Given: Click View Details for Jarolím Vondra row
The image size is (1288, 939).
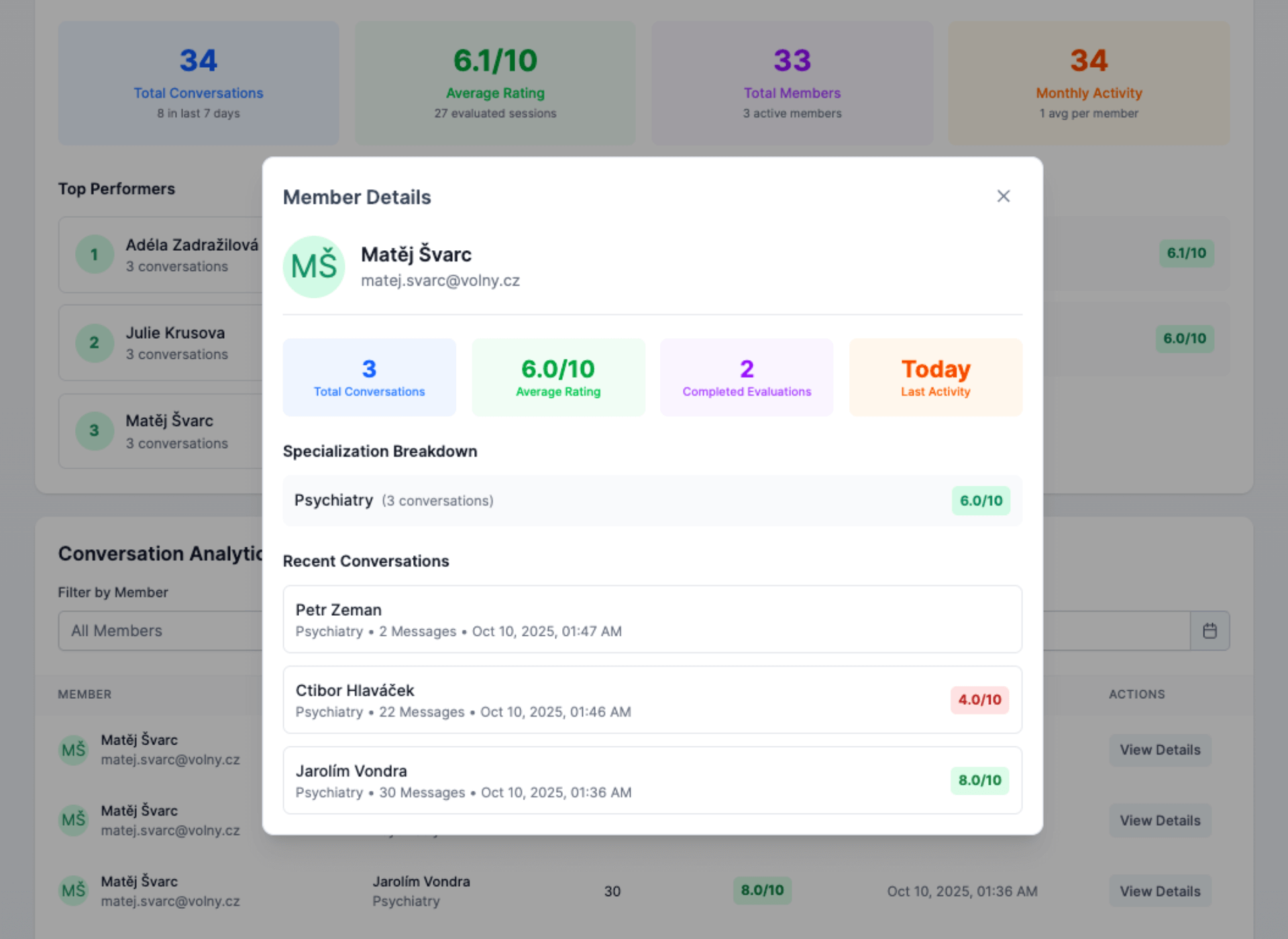Looking at the screenshot, I should (1159, 891).
